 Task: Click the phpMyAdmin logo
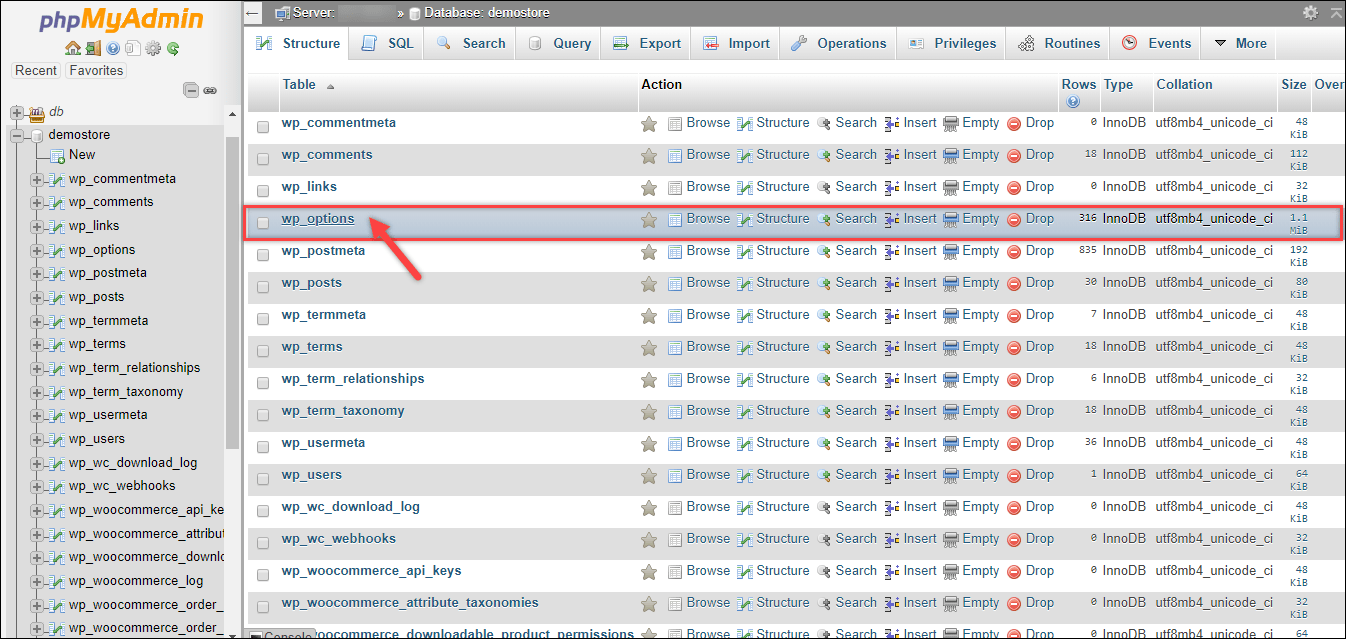[122, 19]
